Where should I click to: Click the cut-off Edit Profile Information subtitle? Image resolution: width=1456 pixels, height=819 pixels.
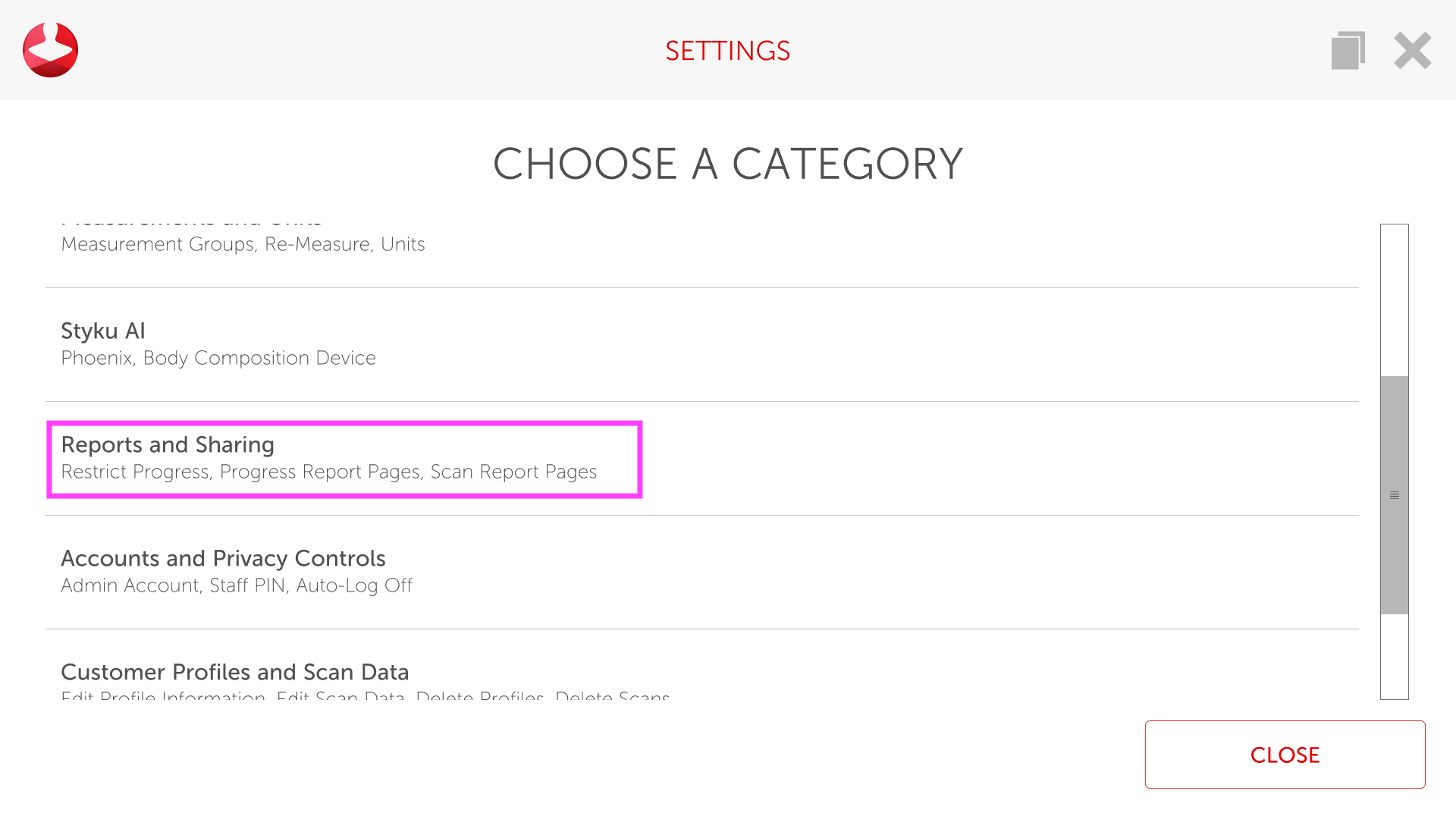coord(365,695)
